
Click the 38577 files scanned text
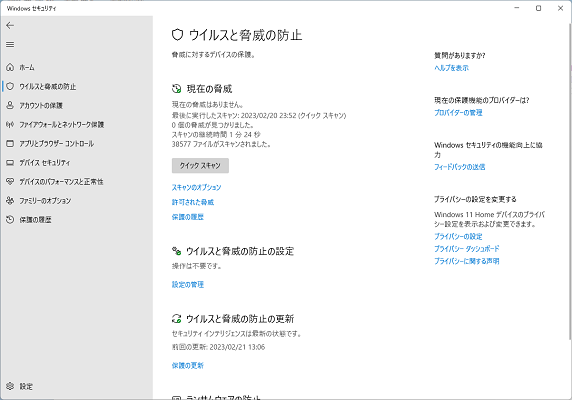[221, 144]
